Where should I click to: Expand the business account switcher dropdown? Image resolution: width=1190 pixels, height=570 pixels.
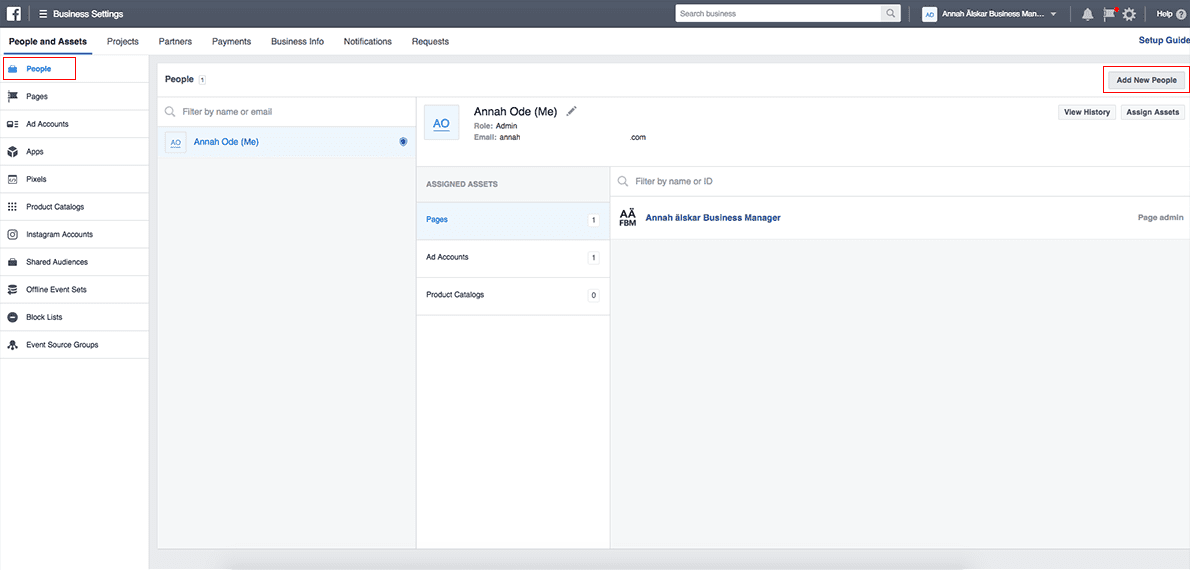click(1053, 14)
